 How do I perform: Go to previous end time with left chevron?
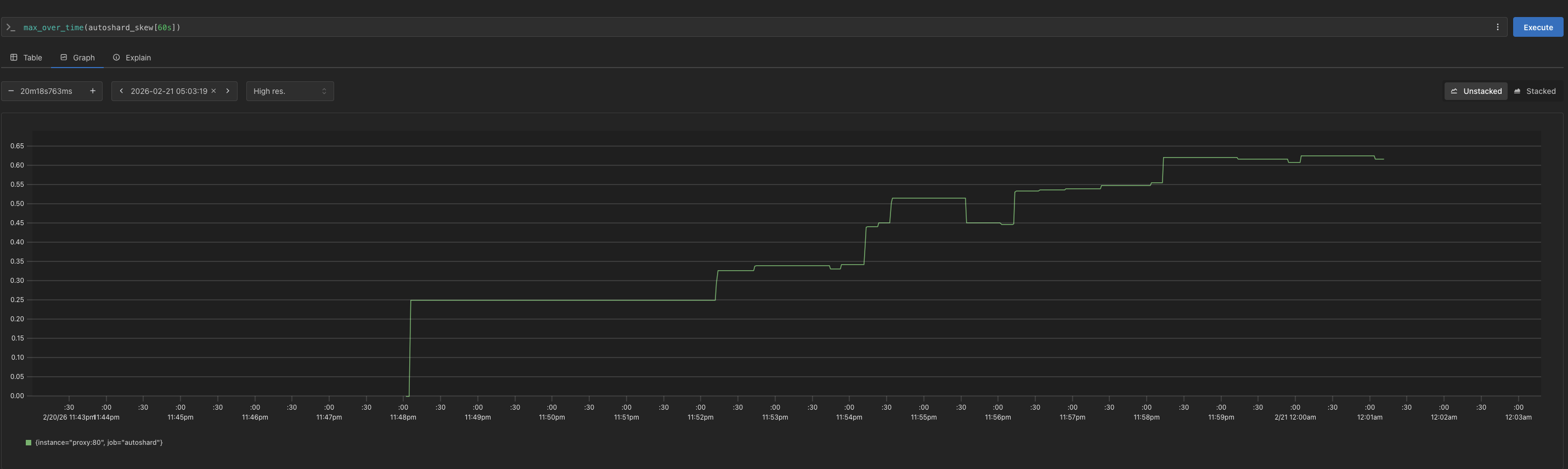[121, 91]
